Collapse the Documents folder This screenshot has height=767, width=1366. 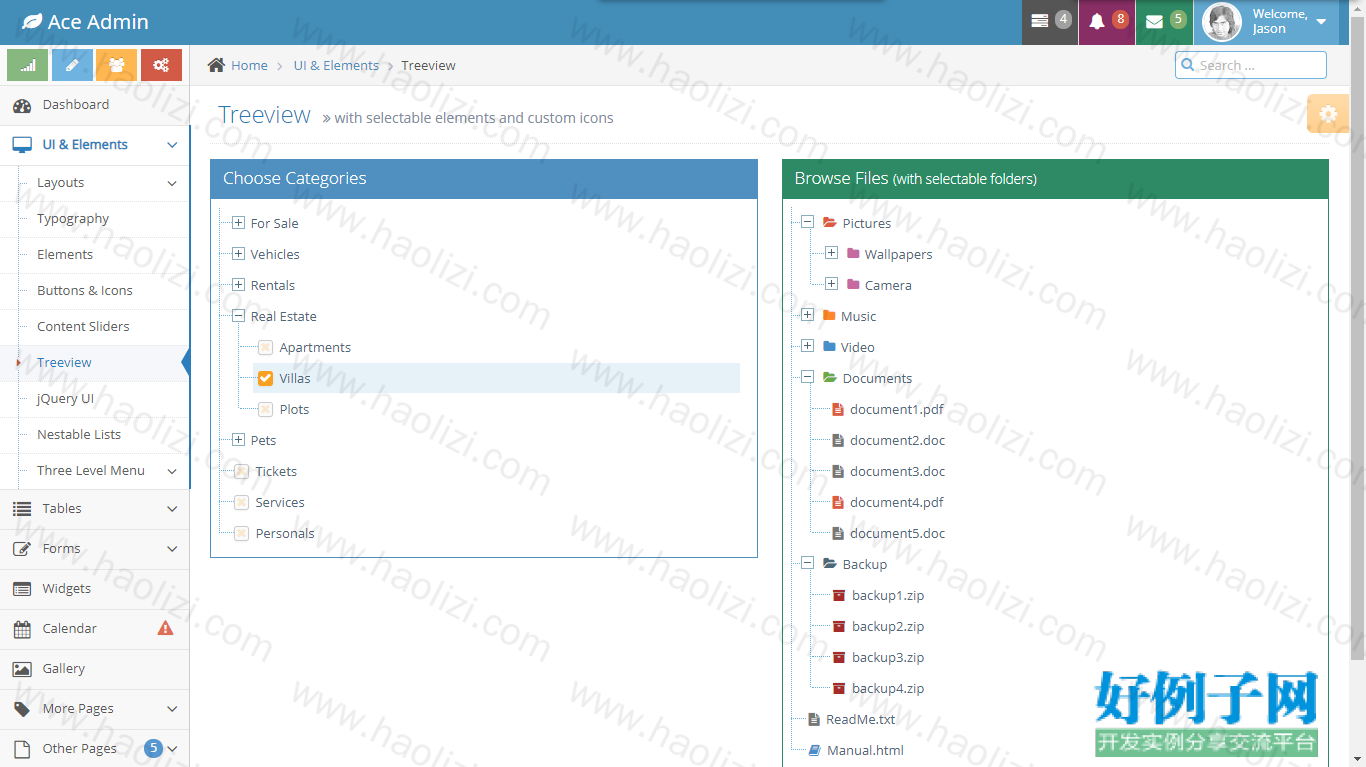pyautogui.click(x=808, y=377)
